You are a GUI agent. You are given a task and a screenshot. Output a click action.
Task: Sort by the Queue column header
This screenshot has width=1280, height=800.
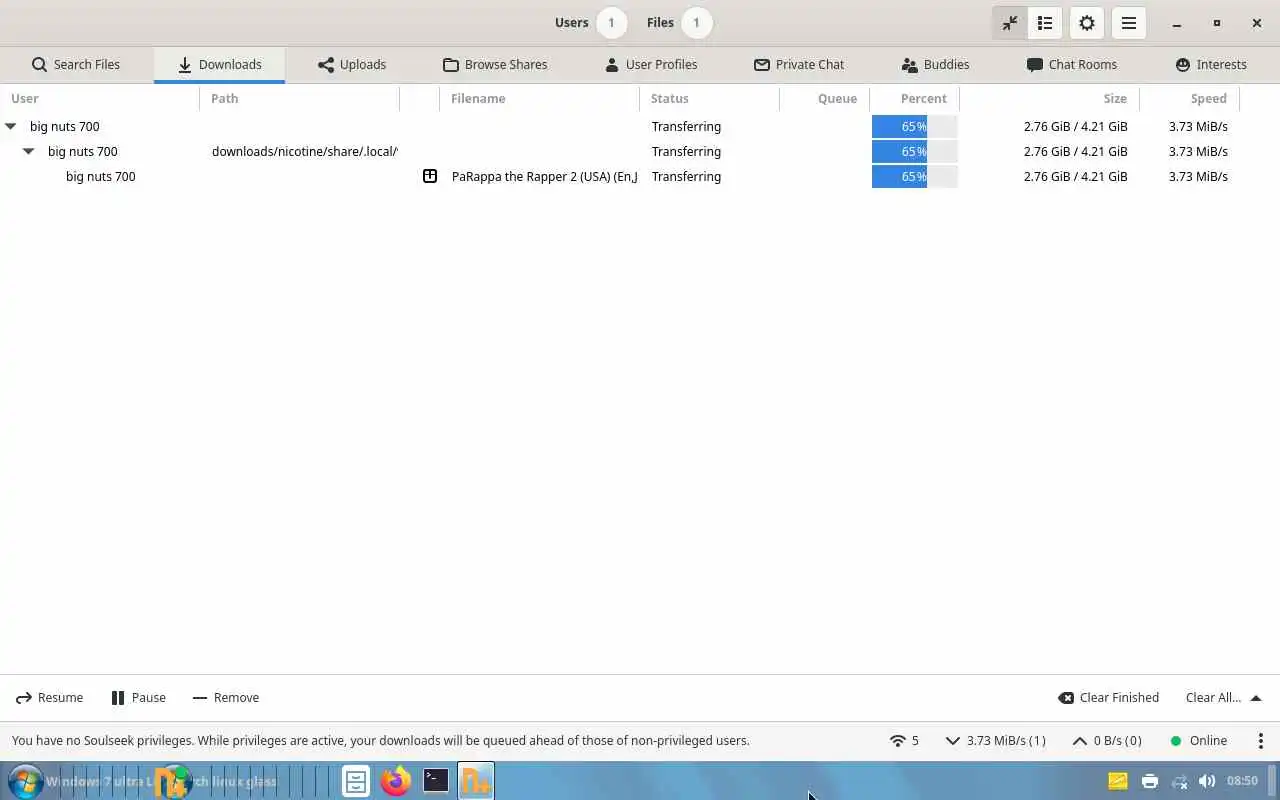coord(825,98)
